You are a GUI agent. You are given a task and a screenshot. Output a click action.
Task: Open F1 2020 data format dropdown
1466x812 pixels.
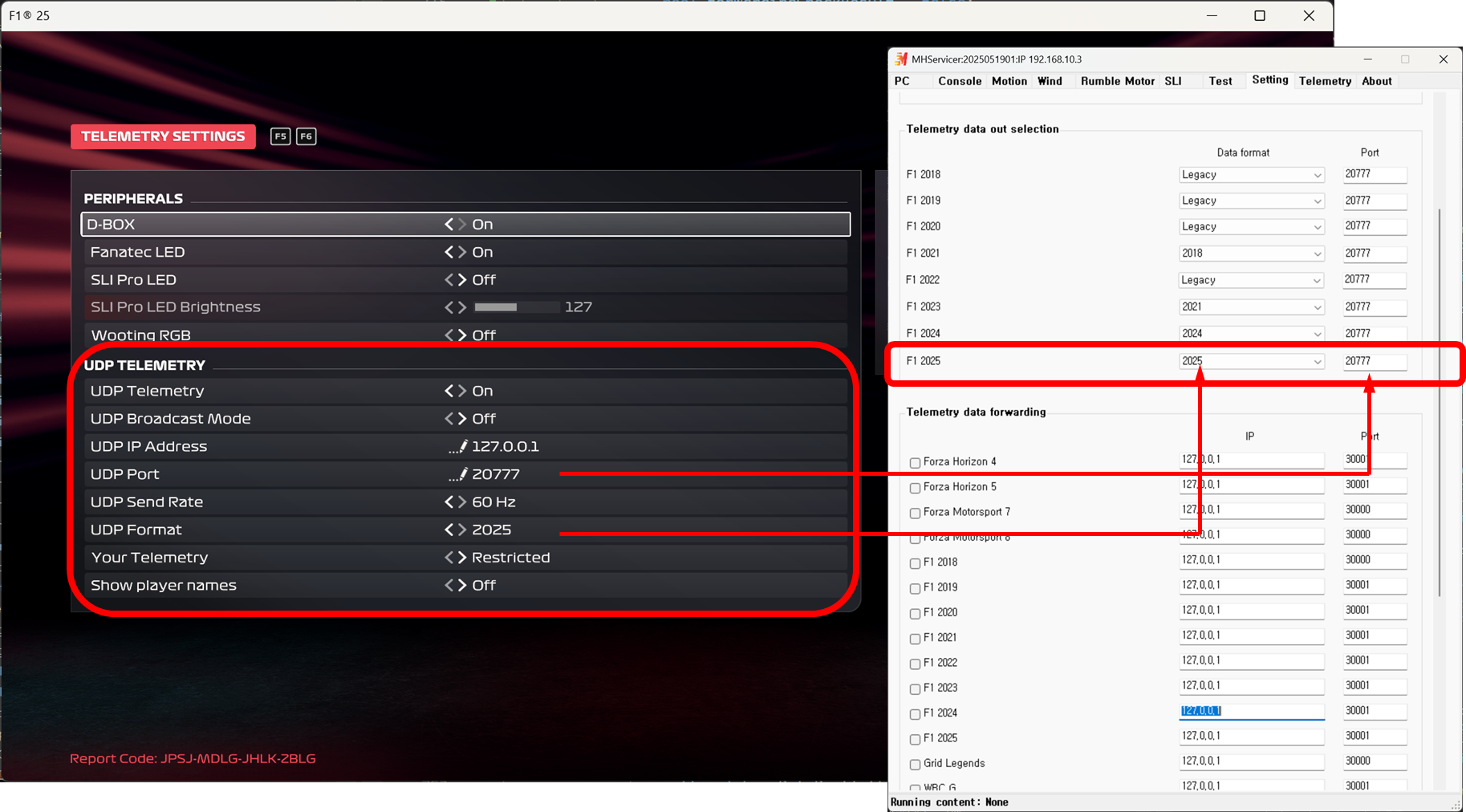pos(1251,227)
